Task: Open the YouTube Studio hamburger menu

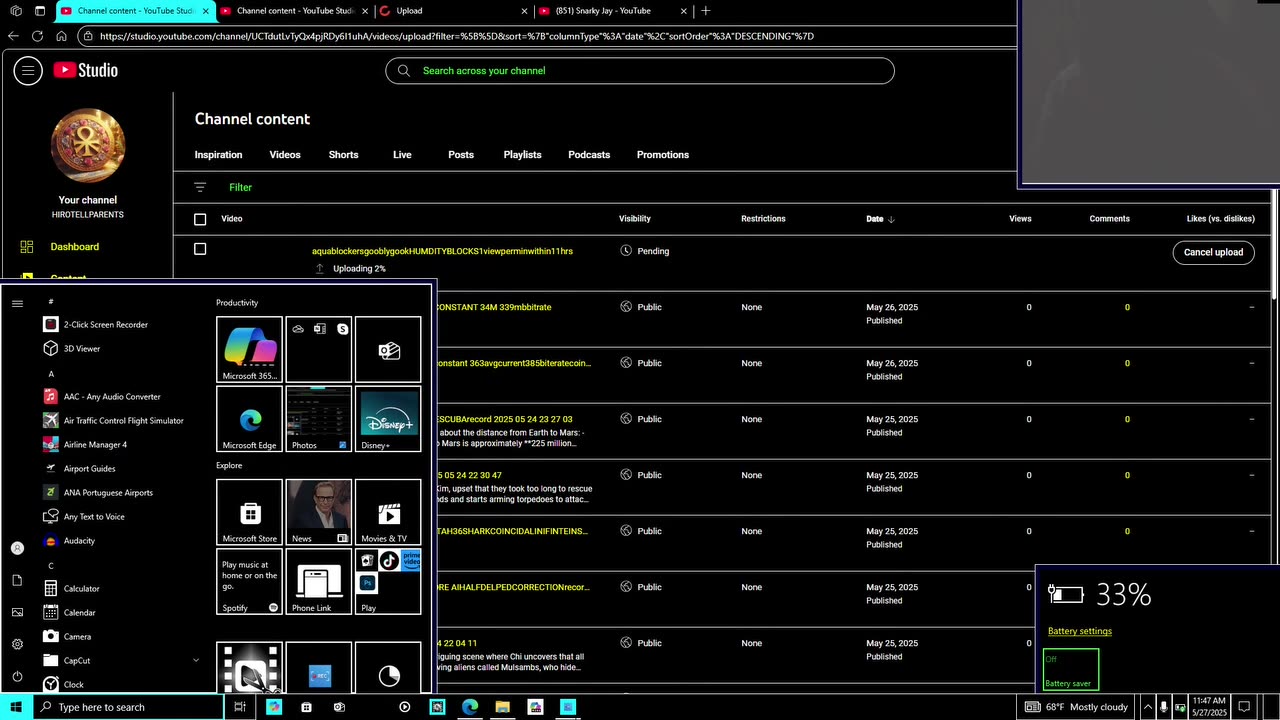Action: (28, 70)
